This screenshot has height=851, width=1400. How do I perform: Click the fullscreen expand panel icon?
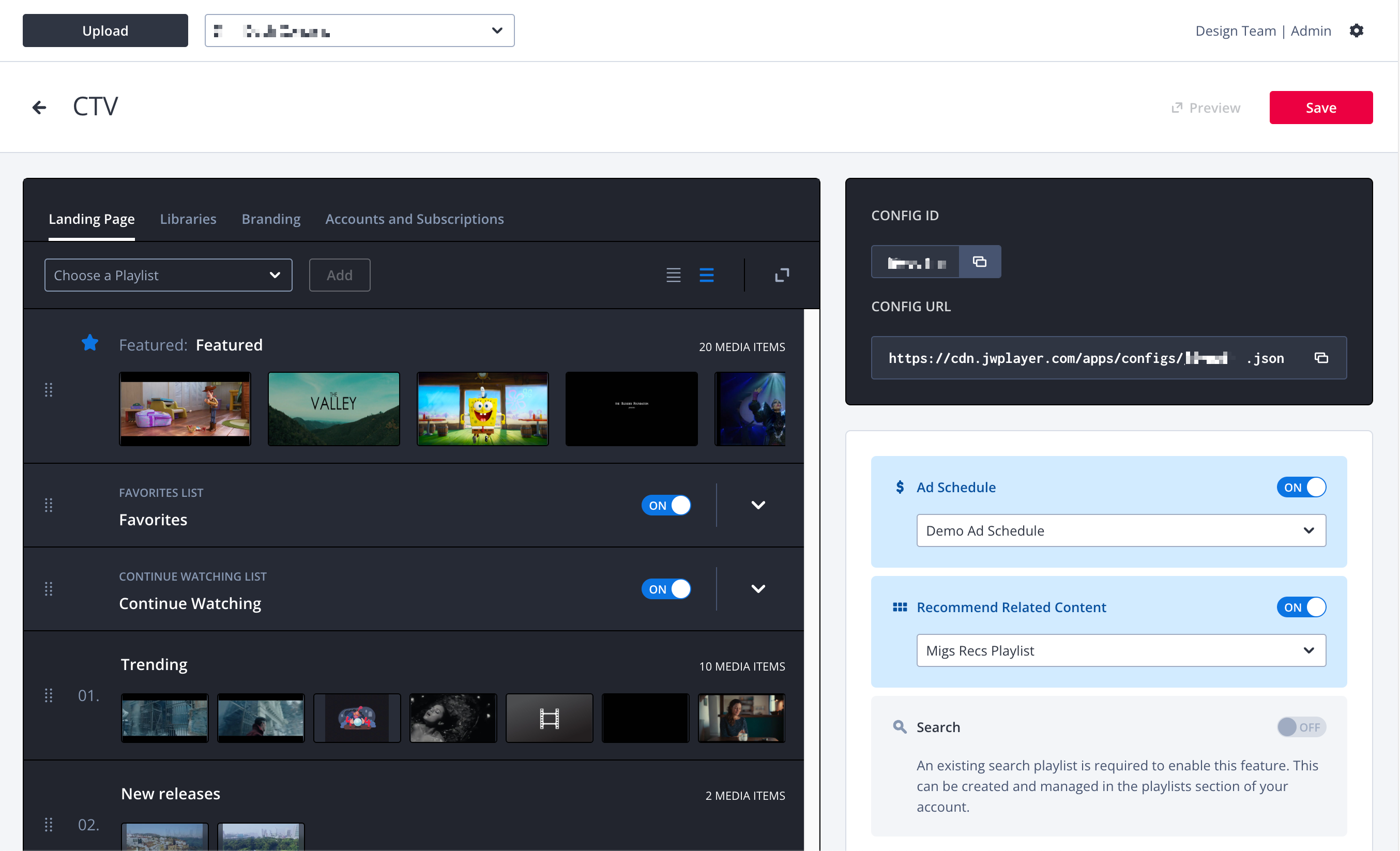click(782, 276)
